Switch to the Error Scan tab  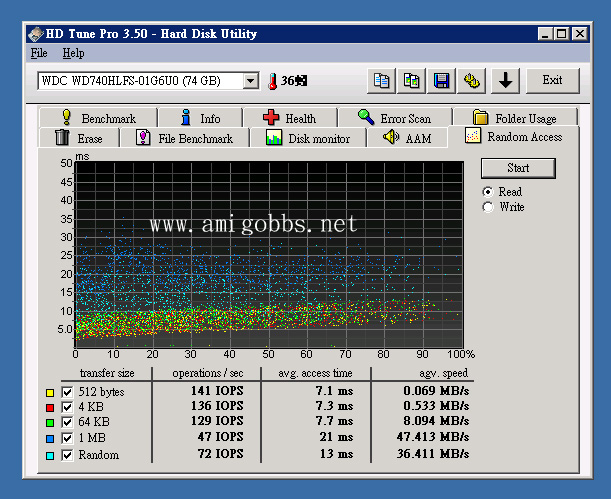click(394, 118)
